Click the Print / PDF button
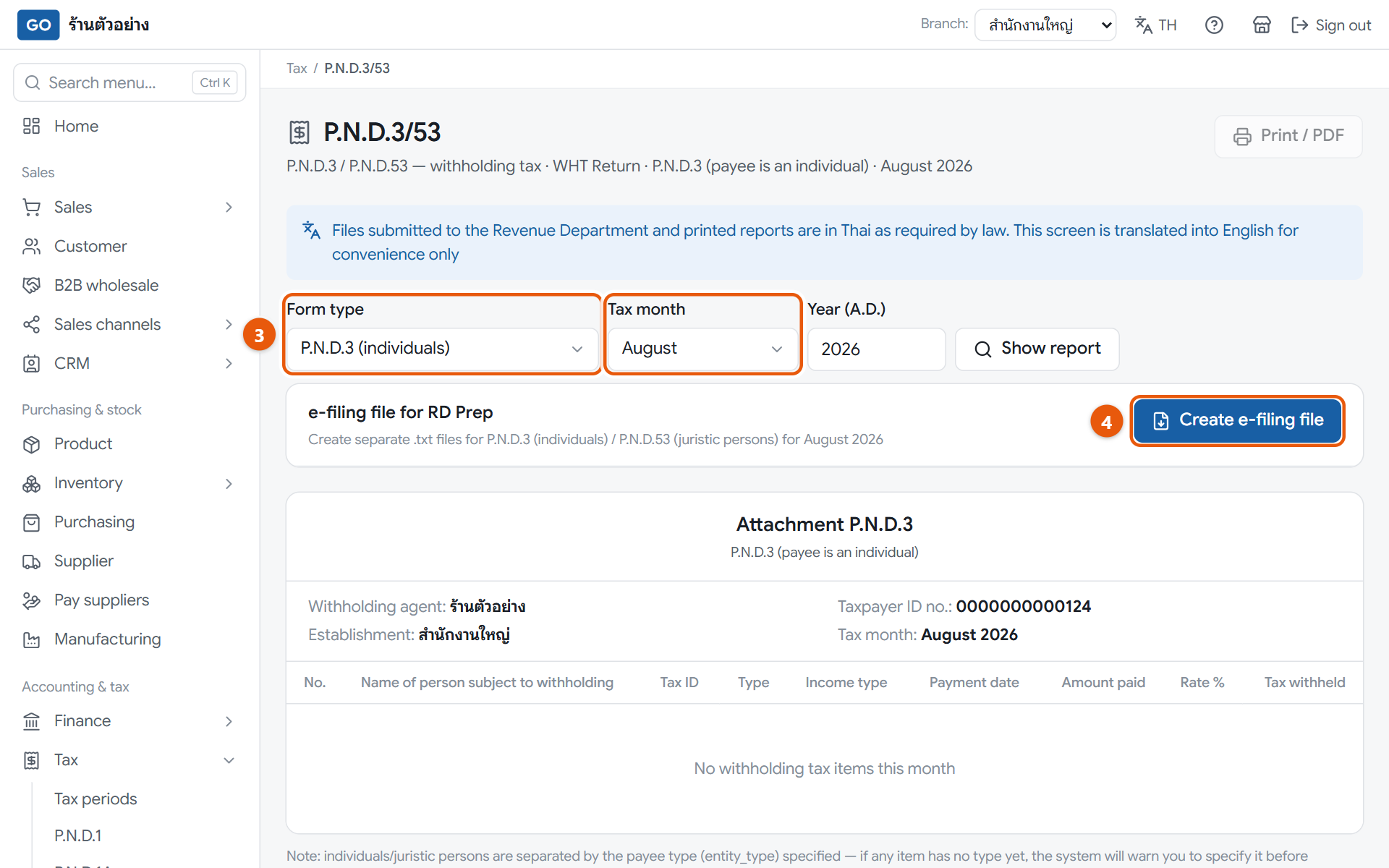Image resolution: width=1389 pixels, height=868 pixels. point(1288,136)
